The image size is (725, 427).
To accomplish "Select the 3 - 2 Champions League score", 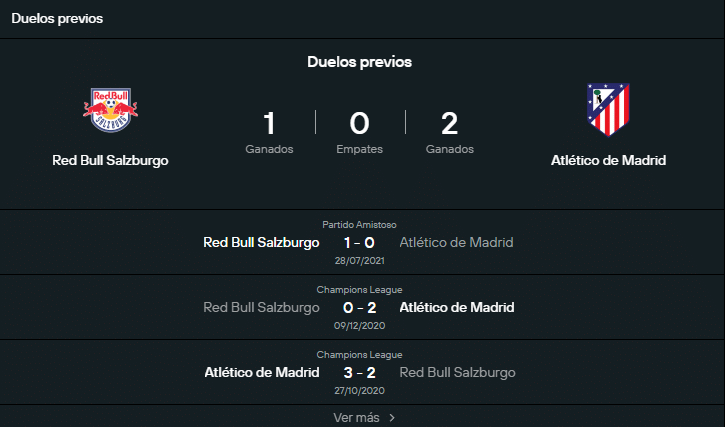I will (x=359, y=372).
